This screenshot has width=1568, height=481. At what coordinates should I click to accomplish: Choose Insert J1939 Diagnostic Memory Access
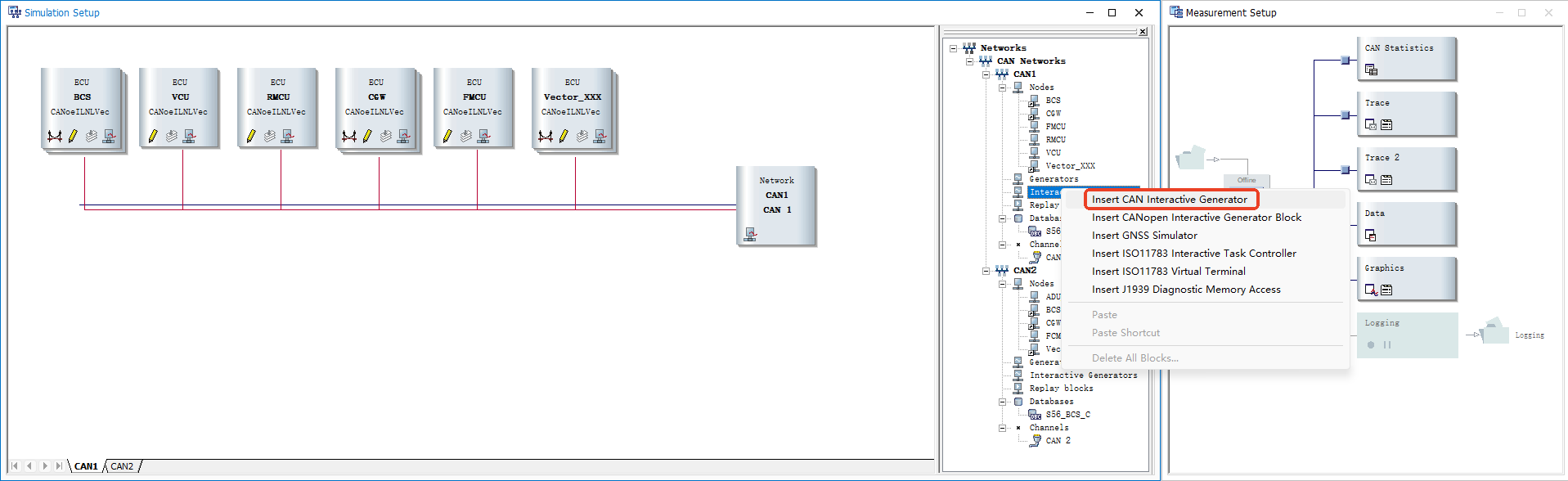(1186, 290)
